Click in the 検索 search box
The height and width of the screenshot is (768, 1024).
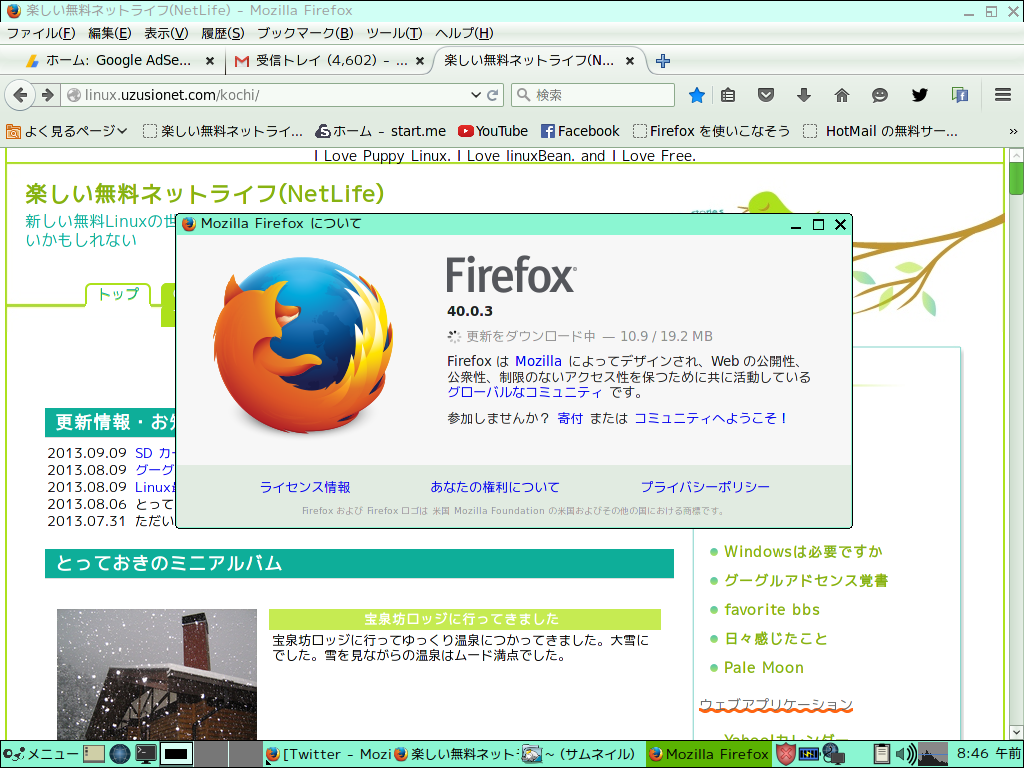[593, 95]
